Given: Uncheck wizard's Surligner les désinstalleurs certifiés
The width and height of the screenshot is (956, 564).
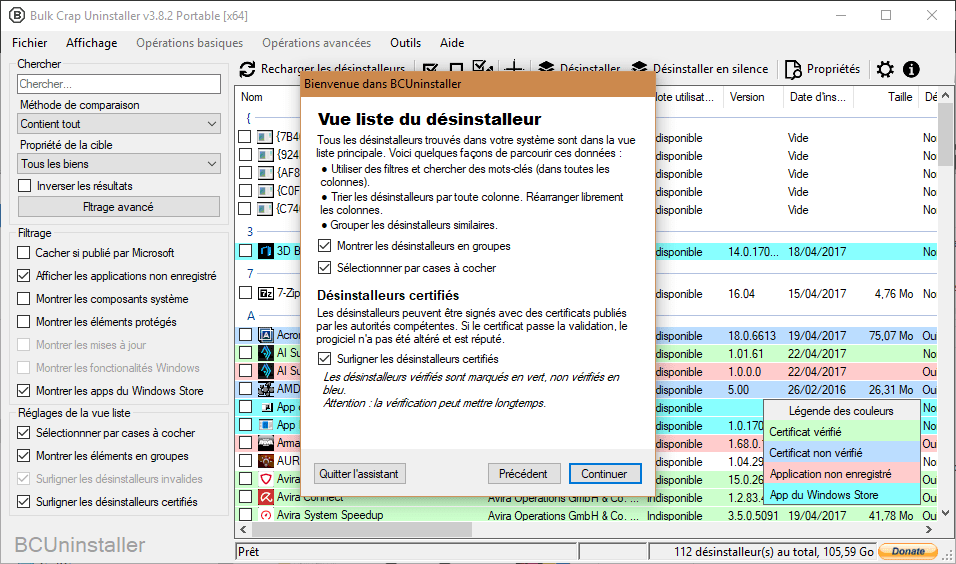Looking at the screenshot, I should (324, 359).
